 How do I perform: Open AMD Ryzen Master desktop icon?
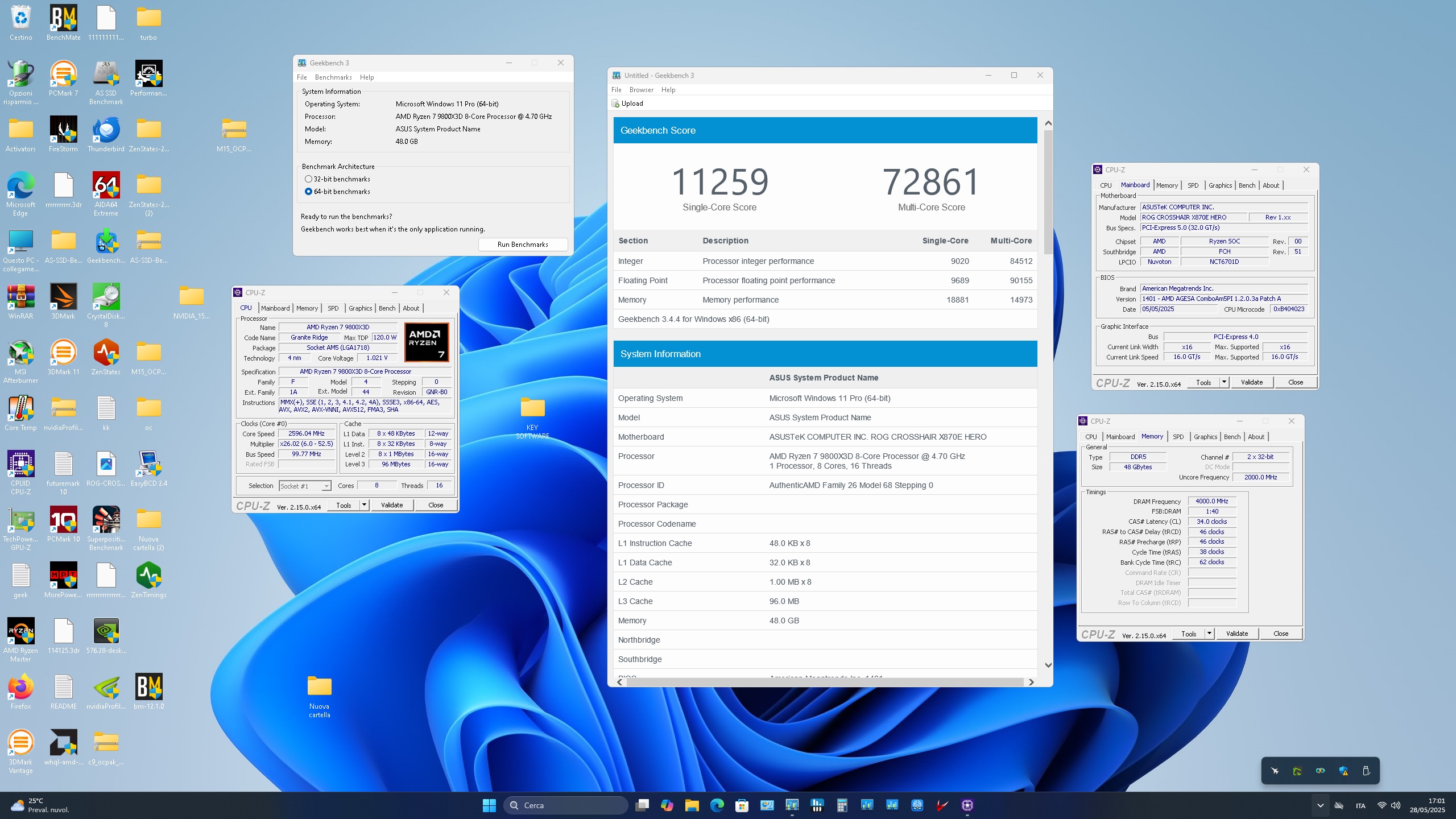pos(20,640)
